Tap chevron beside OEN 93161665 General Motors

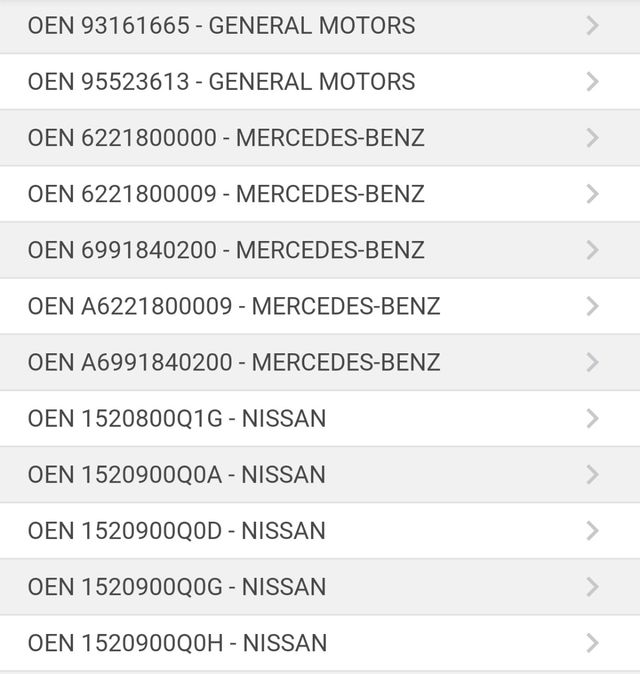pos(593,25)
